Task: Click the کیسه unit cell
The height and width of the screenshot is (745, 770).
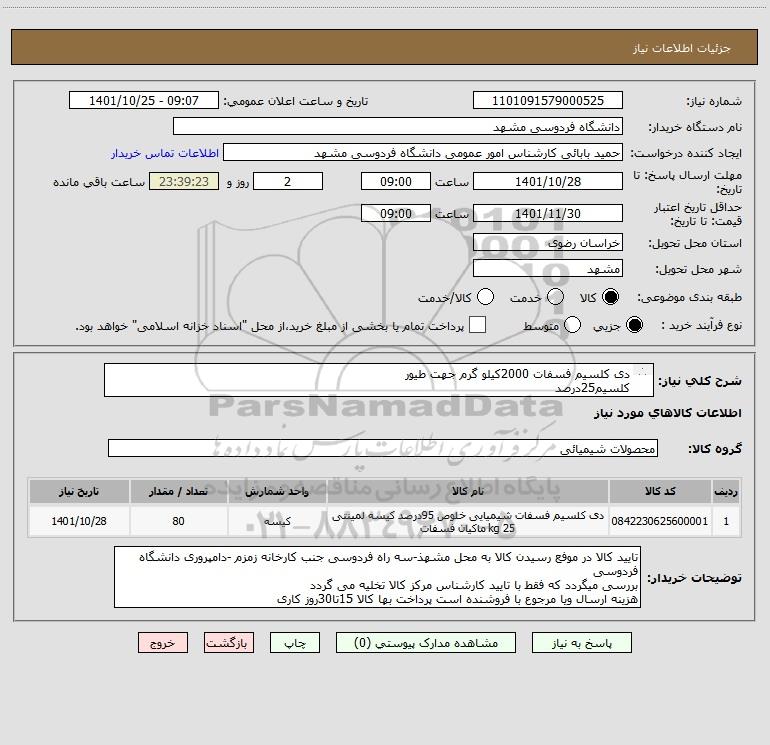Action: point(277,521)
